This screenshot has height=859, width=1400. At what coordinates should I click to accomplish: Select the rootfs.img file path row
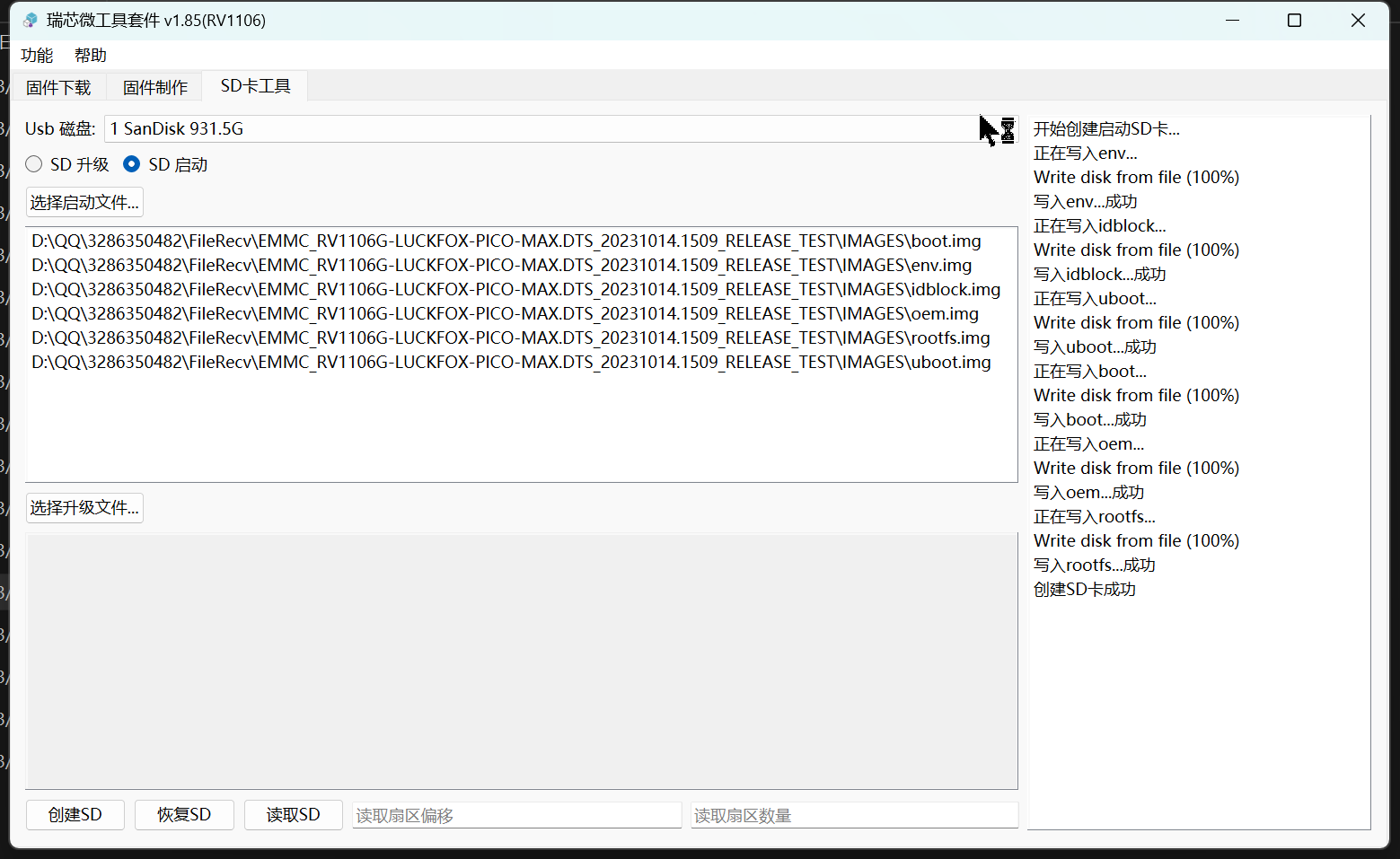click(511, 338)
